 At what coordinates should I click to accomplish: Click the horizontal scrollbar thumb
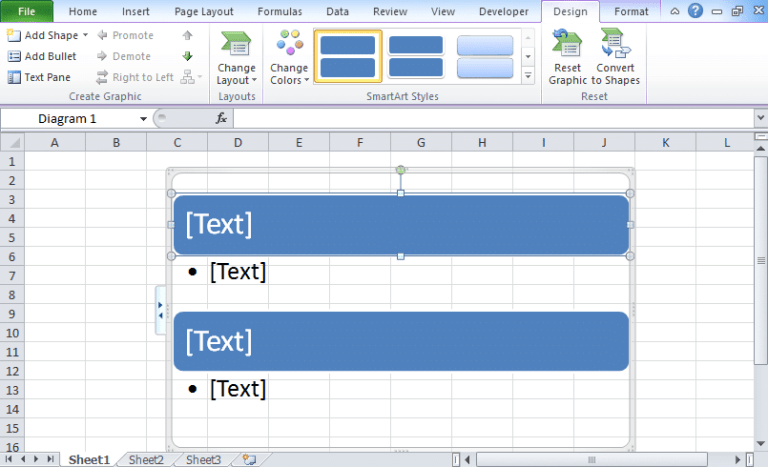pos(592,460)
